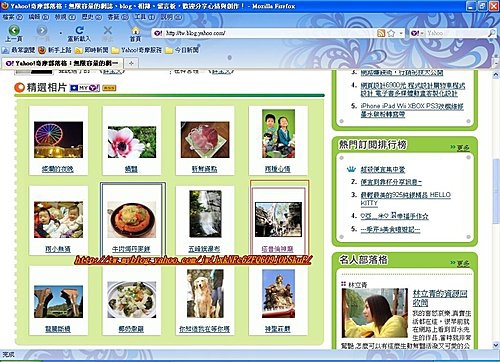The width and height of the screenshot is (500, 362).
Task: Open a new tab with the plus button
Action: point(131,63)
